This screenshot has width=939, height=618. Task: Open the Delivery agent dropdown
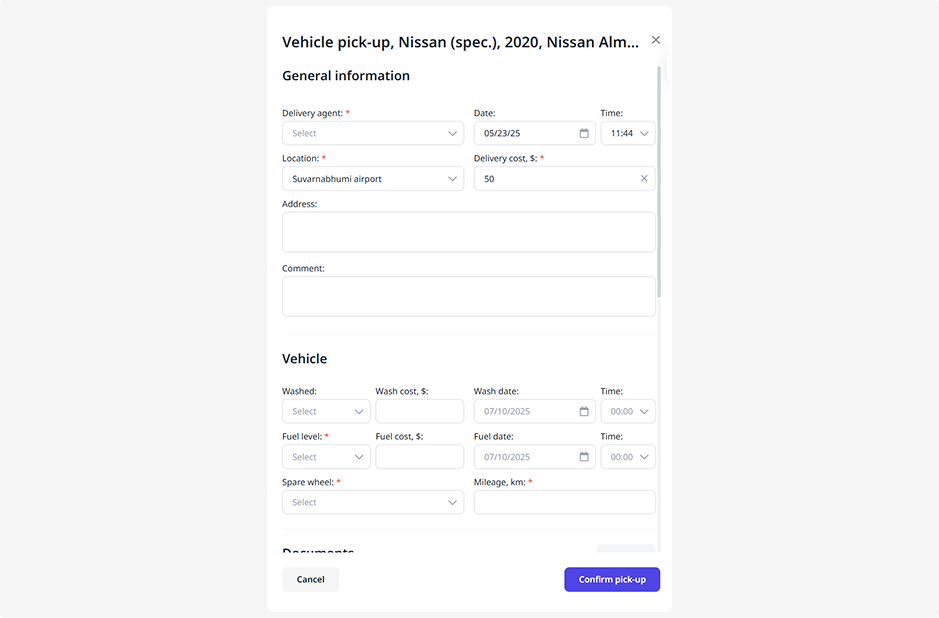(x=372, y=133)
